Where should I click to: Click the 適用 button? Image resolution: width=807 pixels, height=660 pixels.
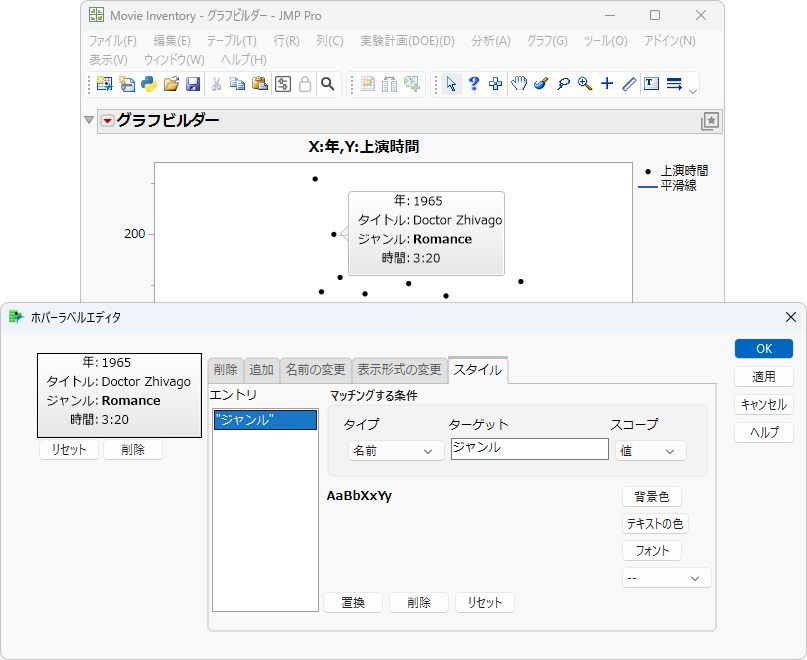(764, 376)
